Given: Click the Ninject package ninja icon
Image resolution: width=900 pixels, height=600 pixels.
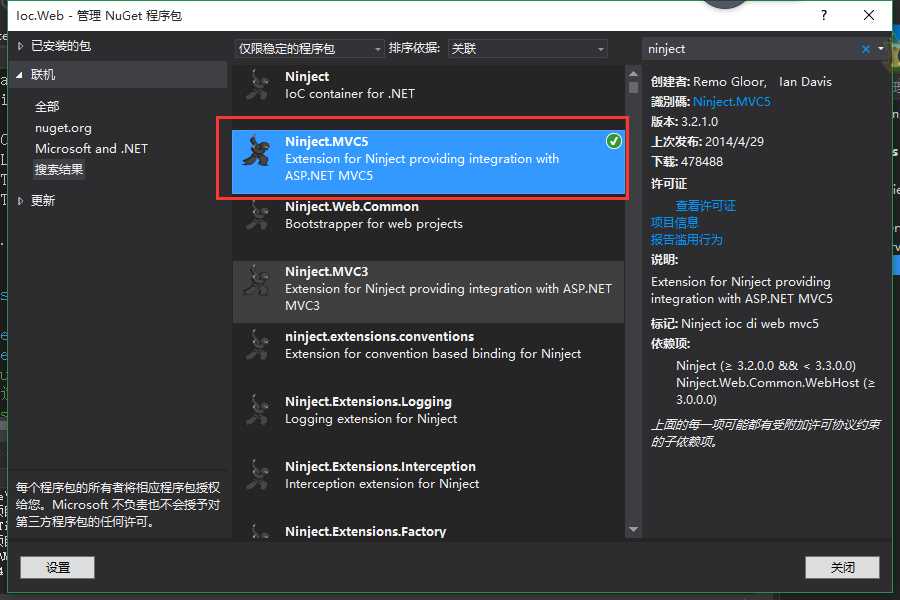Looking at the screenshot, I should [x=258, y=85].
